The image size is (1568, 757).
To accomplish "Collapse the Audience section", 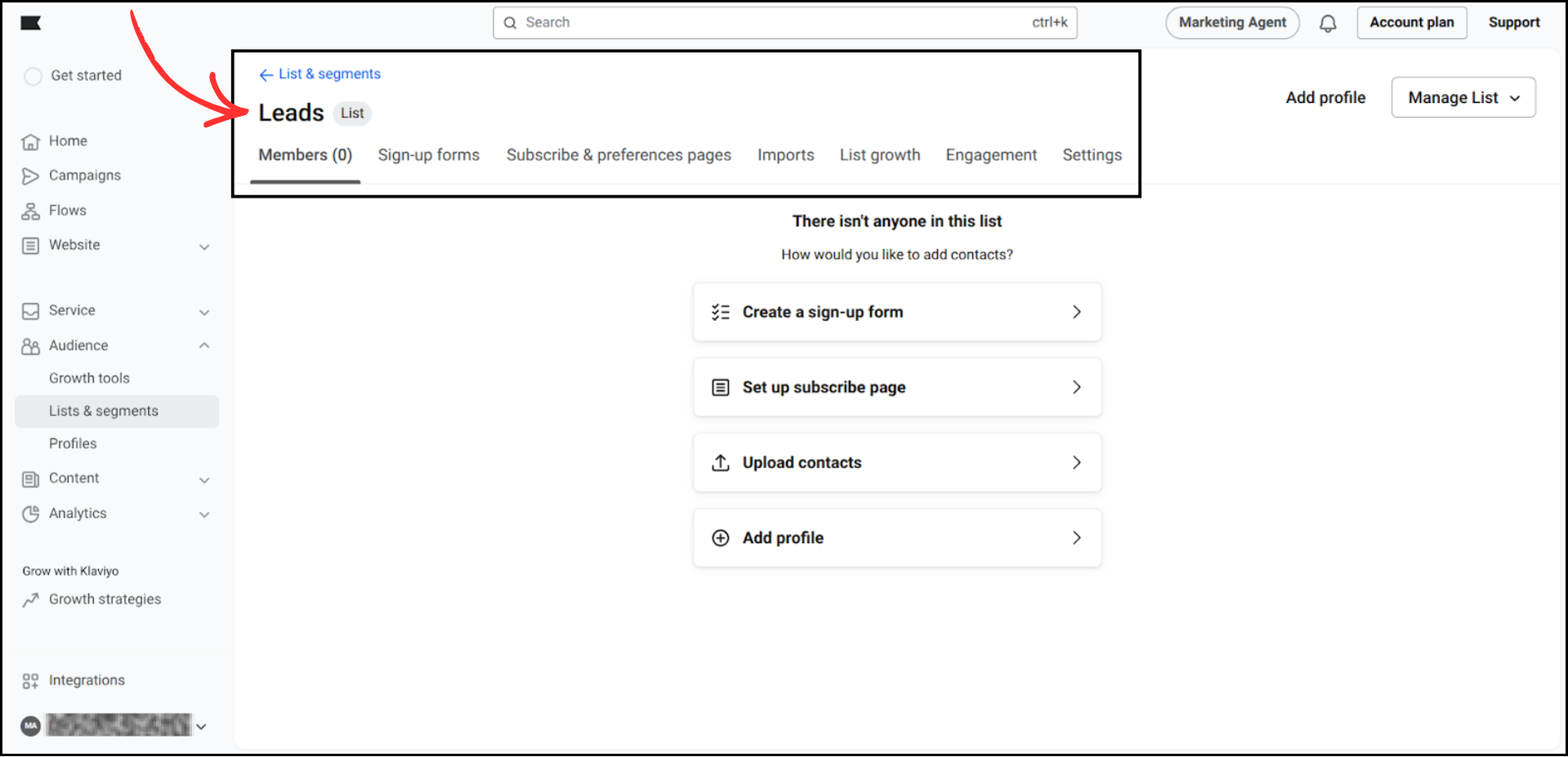I will (x=204, y=345).
